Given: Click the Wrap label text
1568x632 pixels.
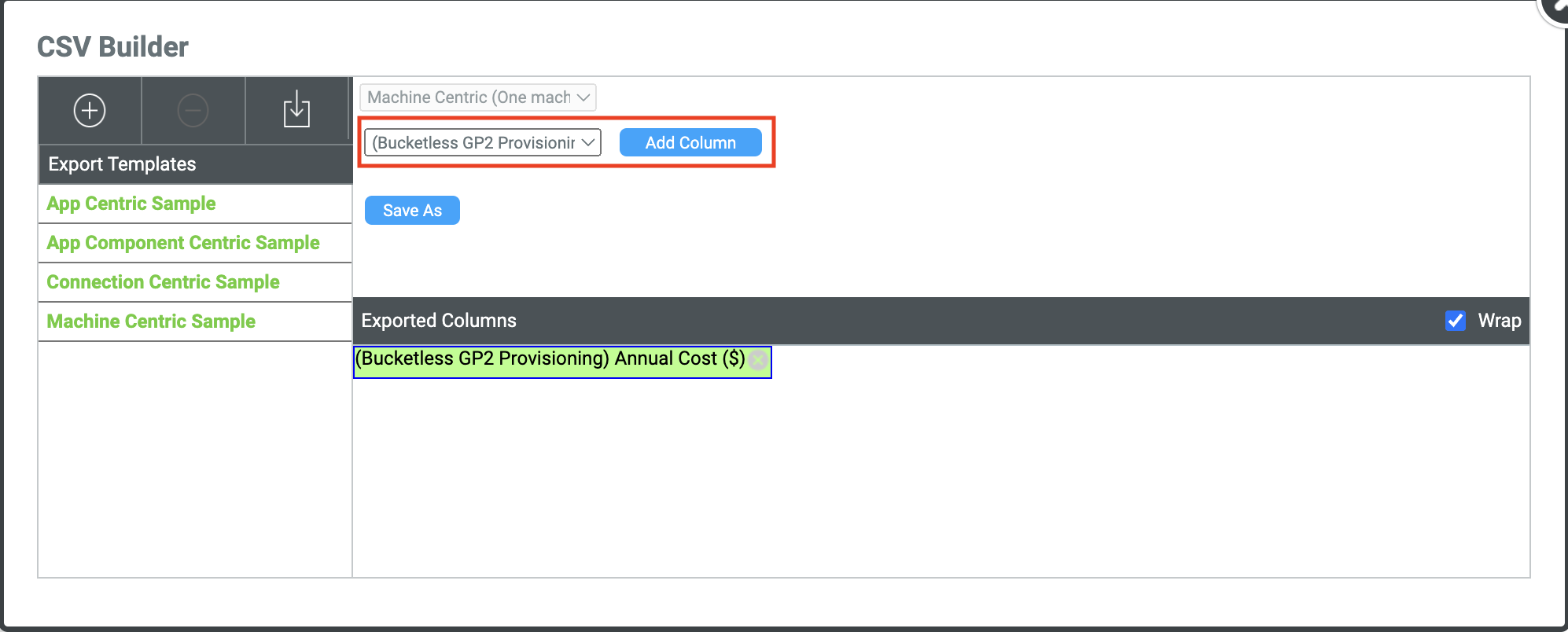Looking at the screenshot, I should click(1499, 321).
